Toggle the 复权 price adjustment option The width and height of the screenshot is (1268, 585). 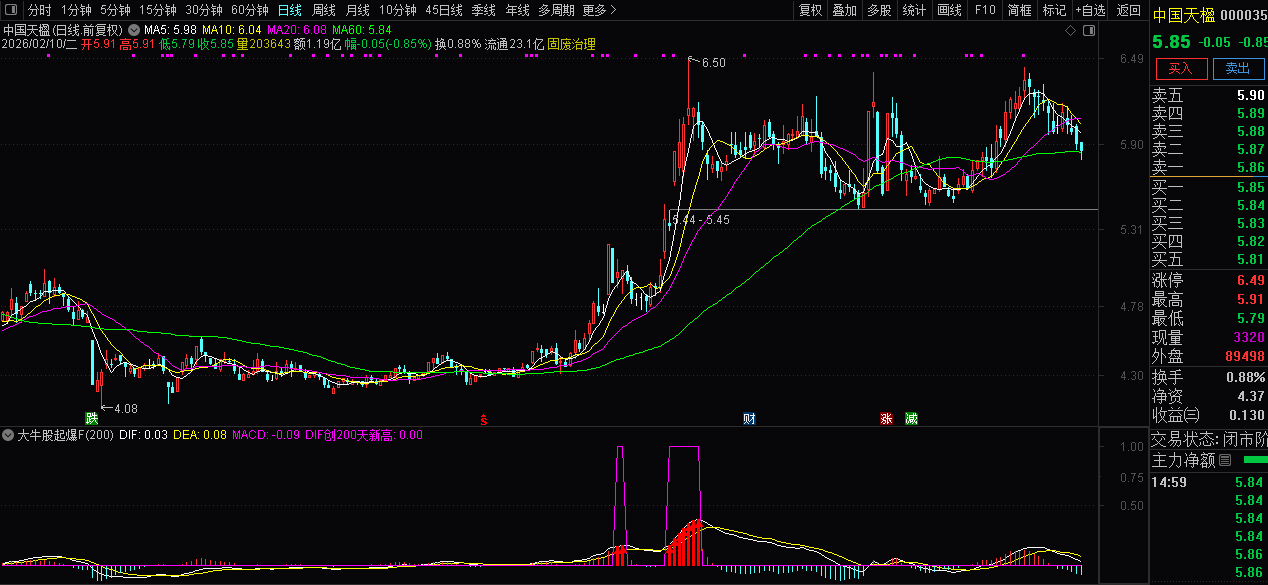point(810,10)
